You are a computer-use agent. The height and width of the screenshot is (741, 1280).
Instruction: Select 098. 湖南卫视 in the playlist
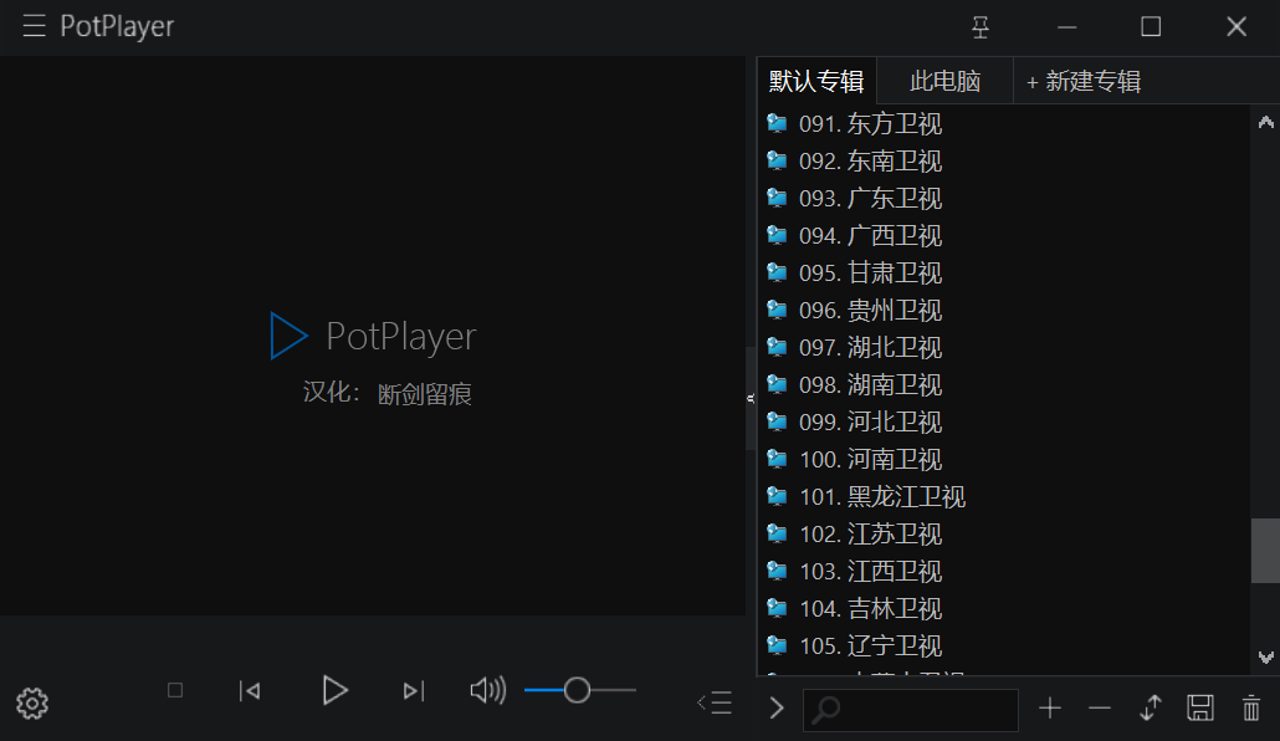click(1003, 384)
